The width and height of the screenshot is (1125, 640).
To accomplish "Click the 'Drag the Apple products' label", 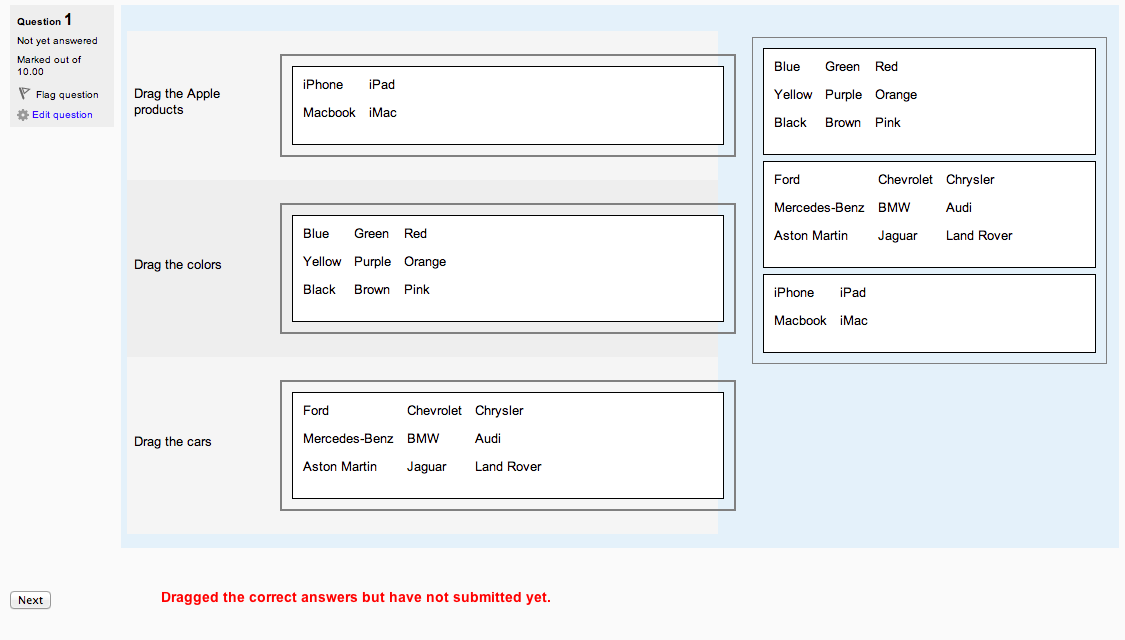I will point(177,101).
